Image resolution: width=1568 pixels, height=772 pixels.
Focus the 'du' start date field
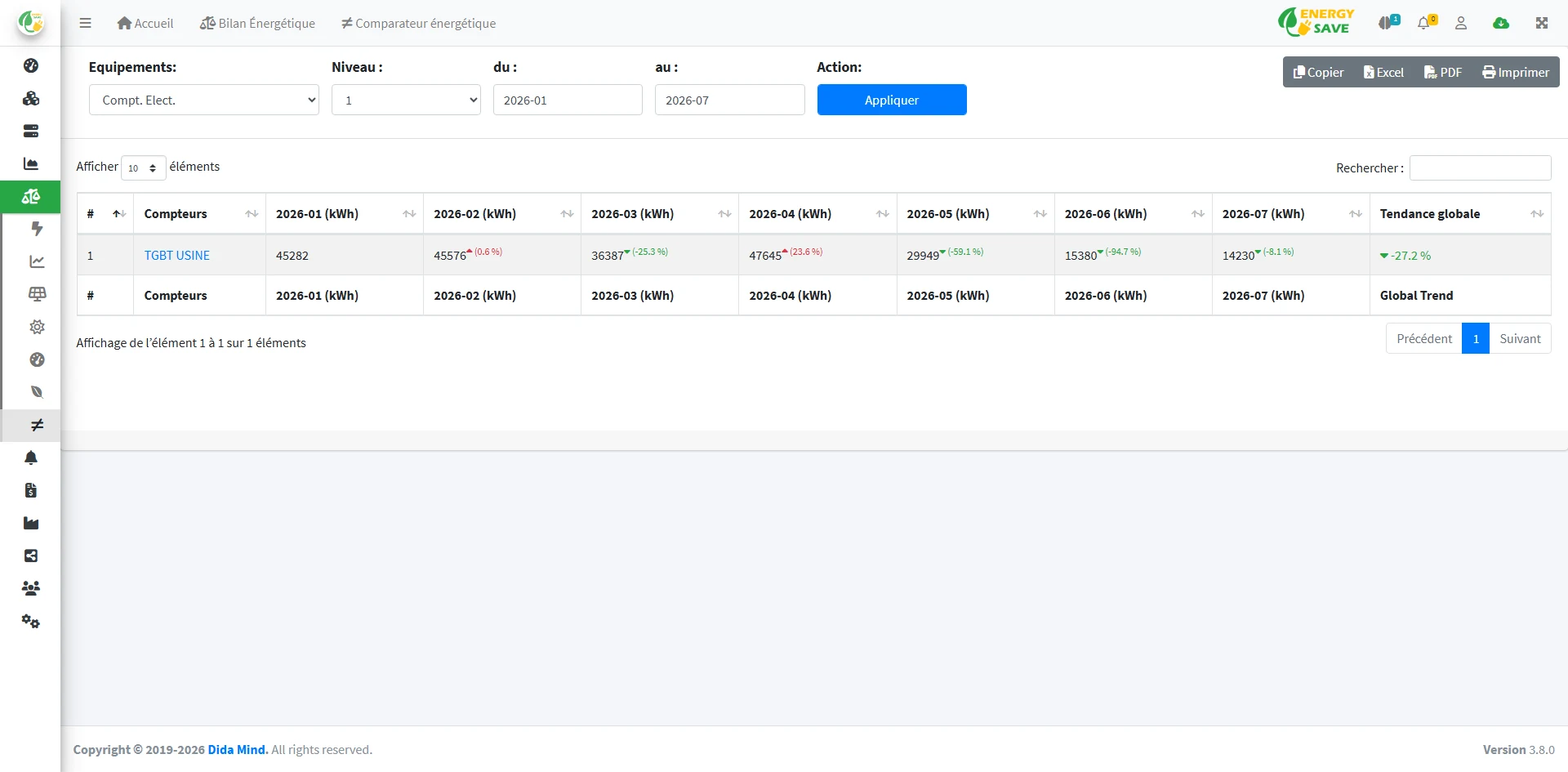coord(568,100)
